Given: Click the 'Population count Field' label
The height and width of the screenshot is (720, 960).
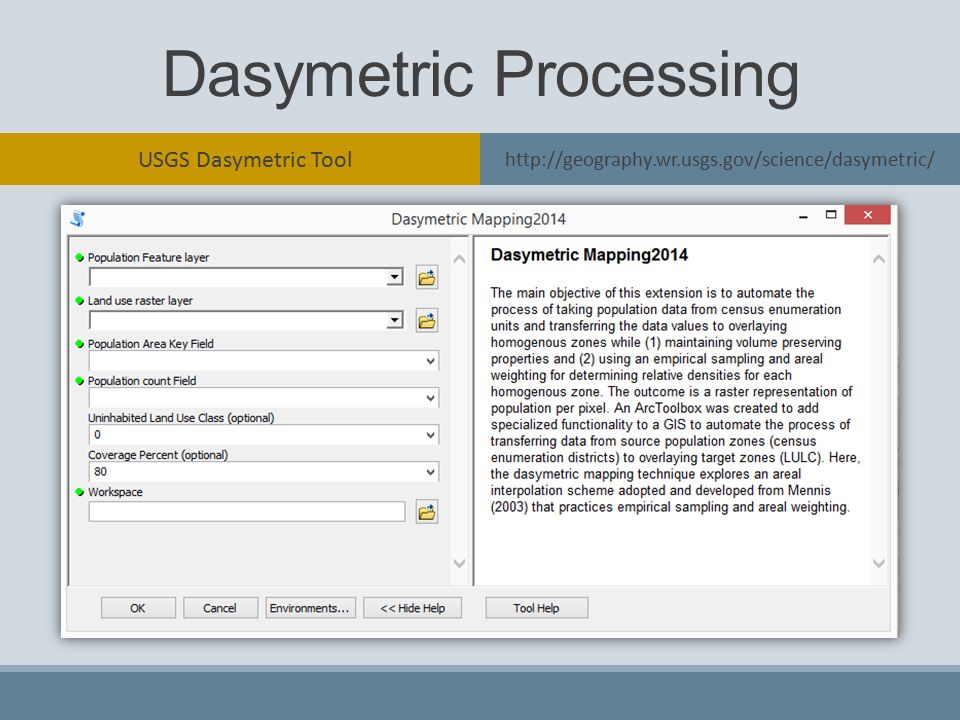Looking at the screenshot, I should click(x=142, y=381).
